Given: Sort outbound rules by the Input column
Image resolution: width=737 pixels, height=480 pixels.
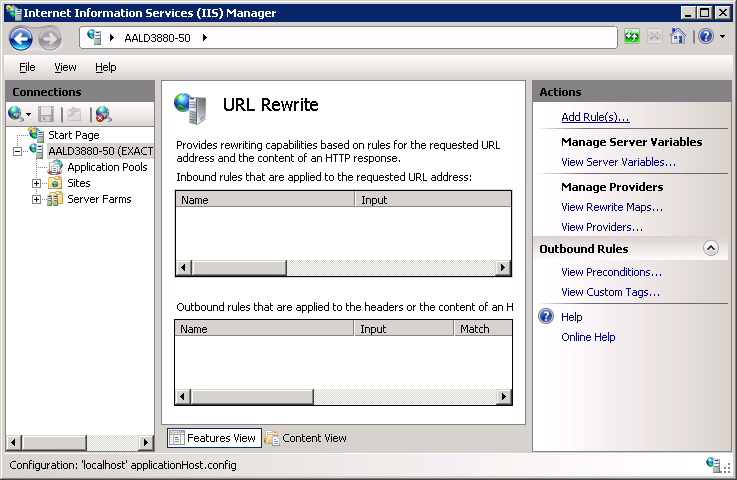Looking at the screenshot, I should click(404, 329).
